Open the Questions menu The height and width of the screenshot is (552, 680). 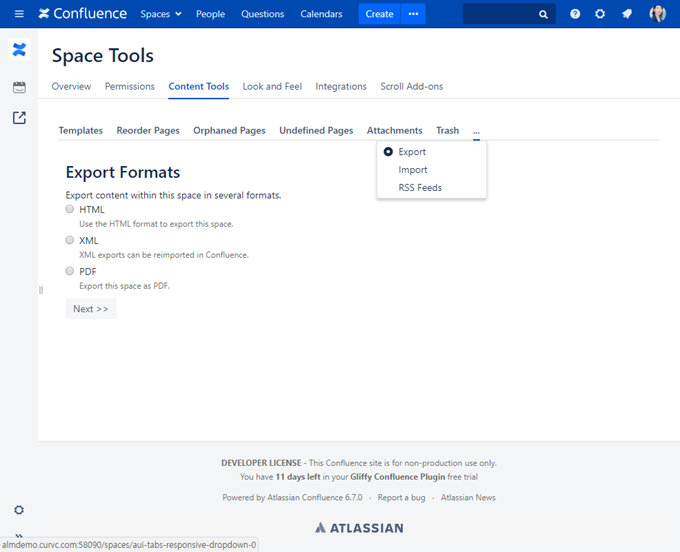(262, 14)
